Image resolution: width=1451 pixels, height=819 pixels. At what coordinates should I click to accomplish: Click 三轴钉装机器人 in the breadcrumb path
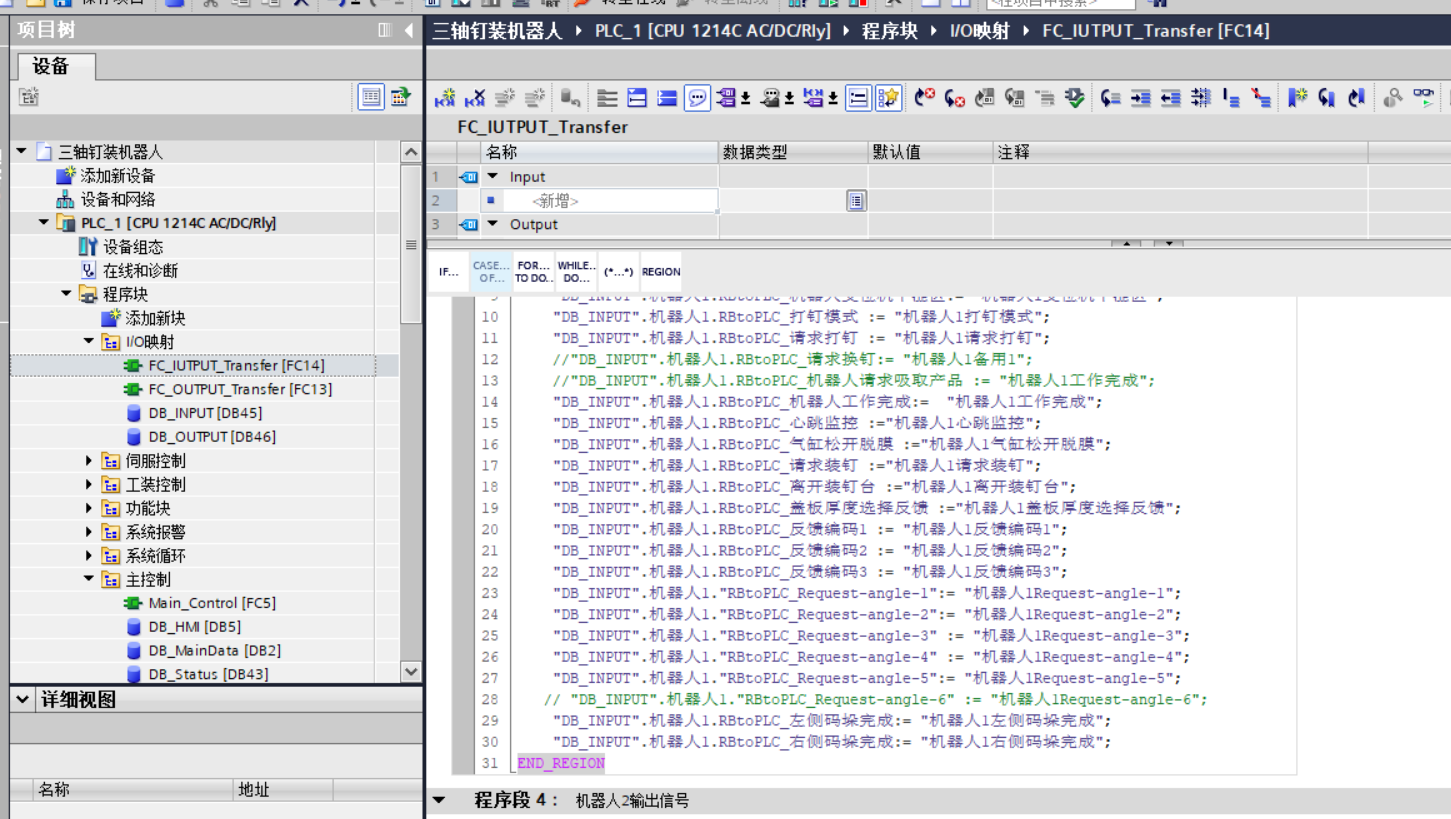pyautogui.click(x=497, y=31)
